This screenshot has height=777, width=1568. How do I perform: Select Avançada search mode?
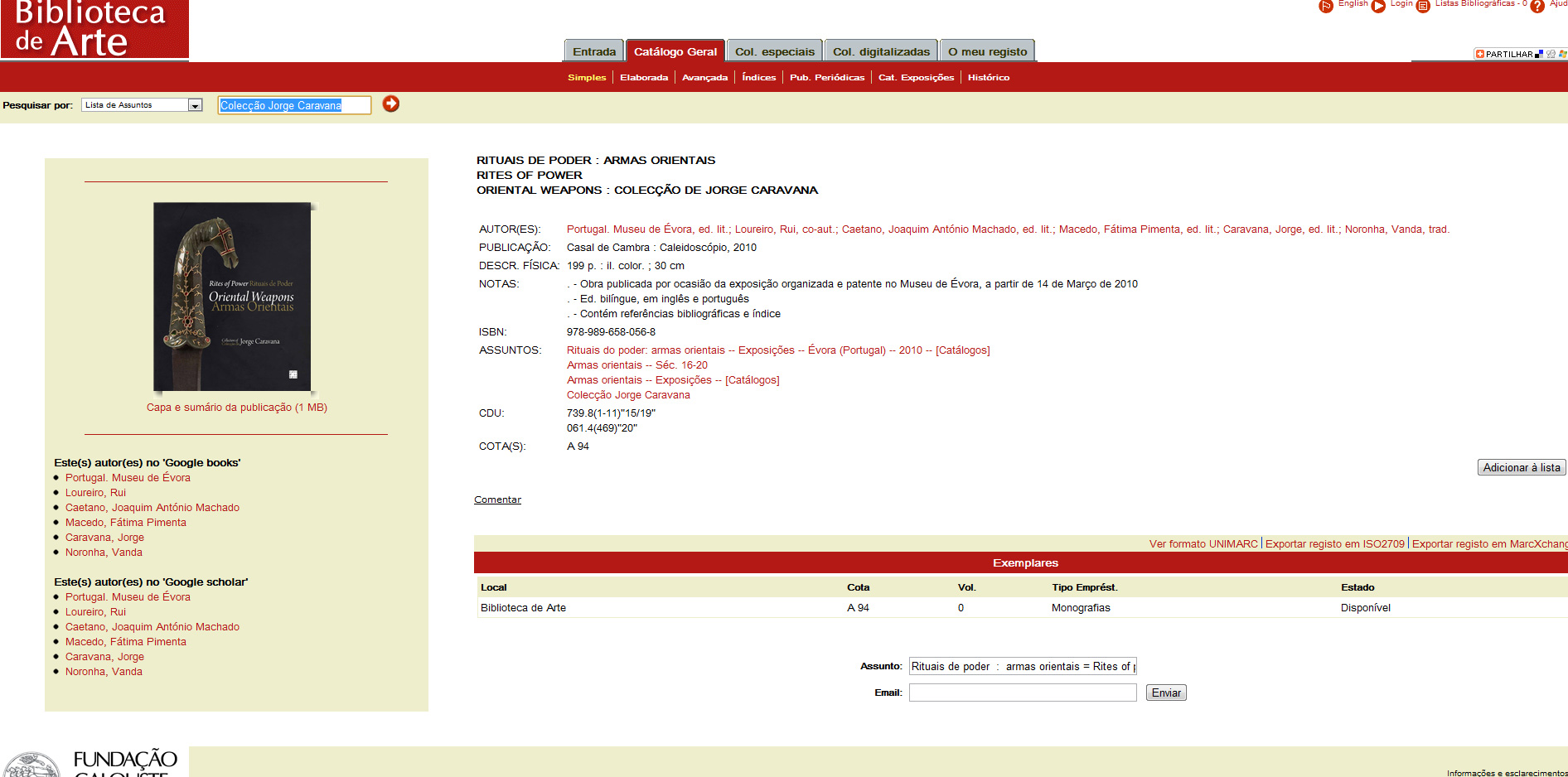(x=704, y=77)
